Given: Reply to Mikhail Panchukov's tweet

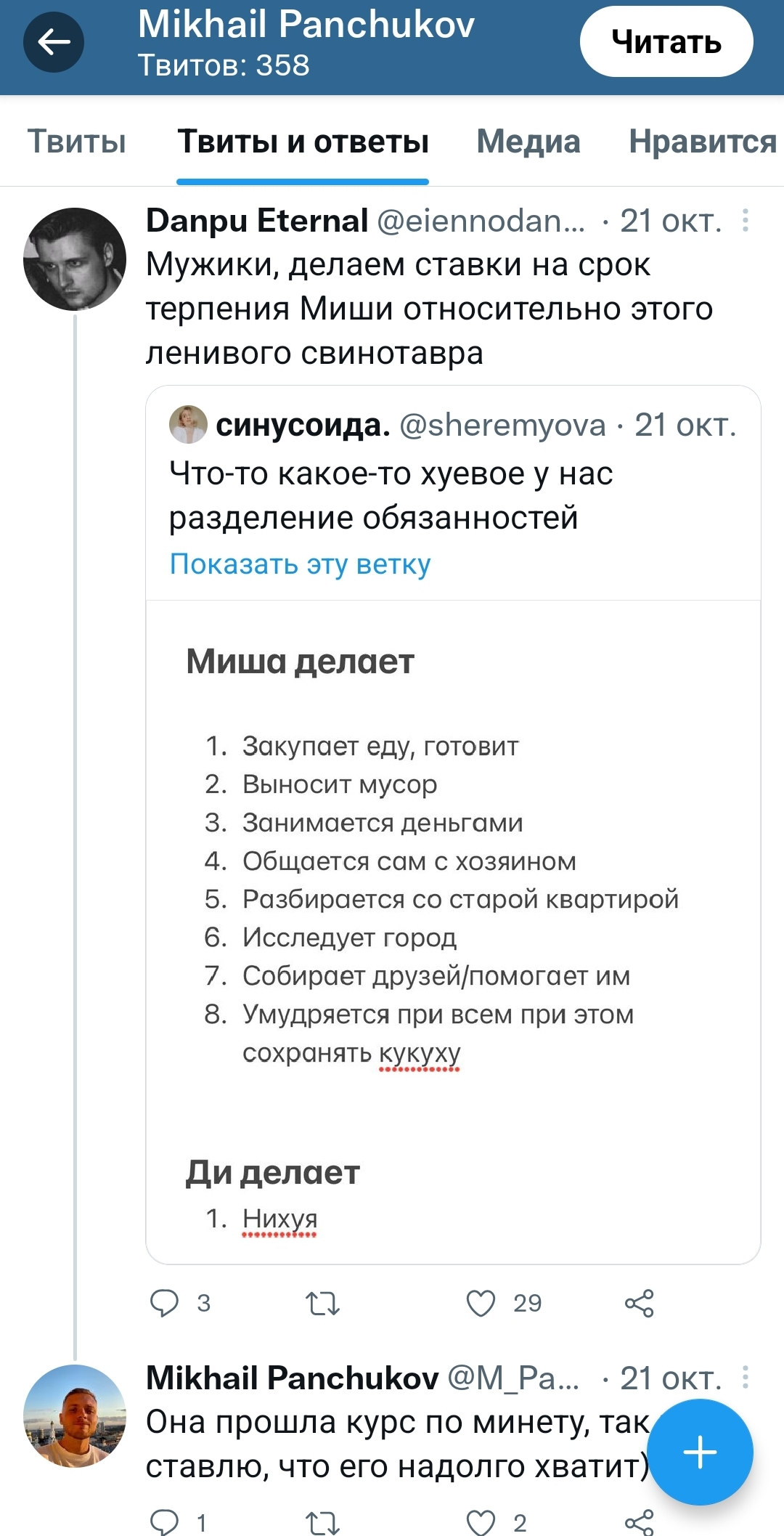Looking at the screenshot, I should 164,1522.
